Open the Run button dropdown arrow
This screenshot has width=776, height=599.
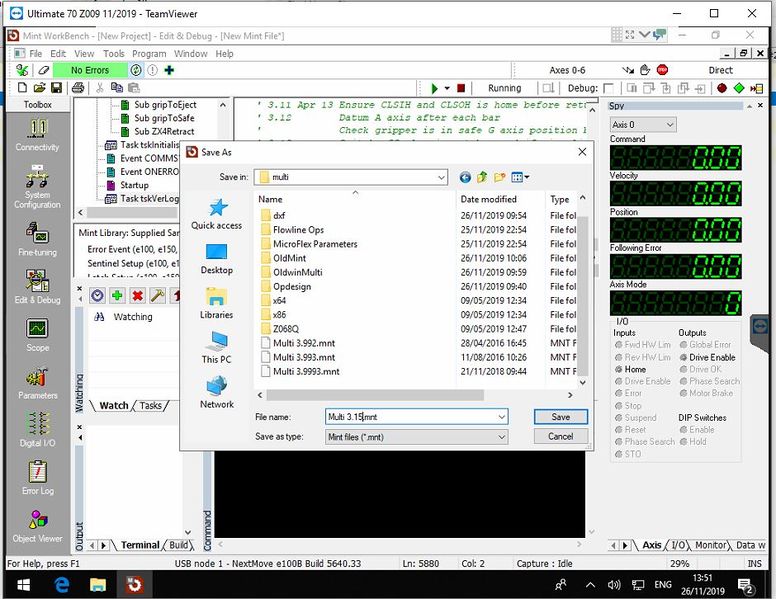click(447, 88)
